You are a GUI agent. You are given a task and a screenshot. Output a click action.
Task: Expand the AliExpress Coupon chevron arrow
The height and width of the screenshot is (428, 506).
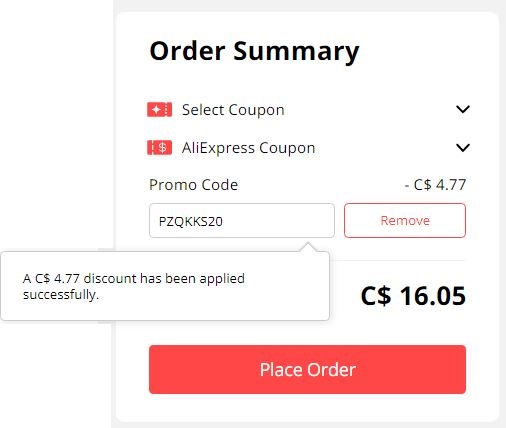[x=463, y=148]
